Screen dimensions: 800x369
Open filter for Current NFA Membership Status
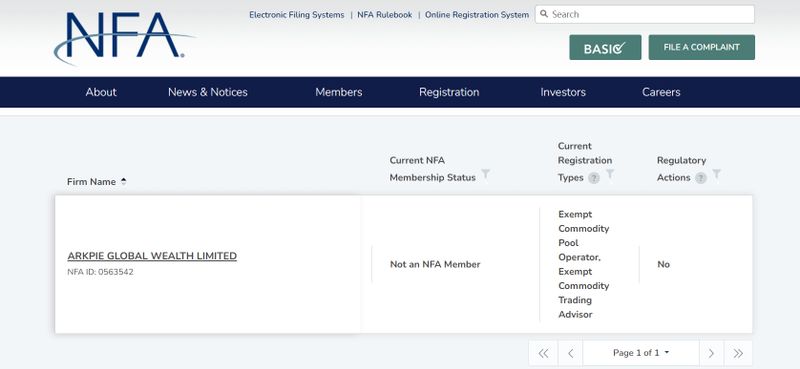coord(486,174)
